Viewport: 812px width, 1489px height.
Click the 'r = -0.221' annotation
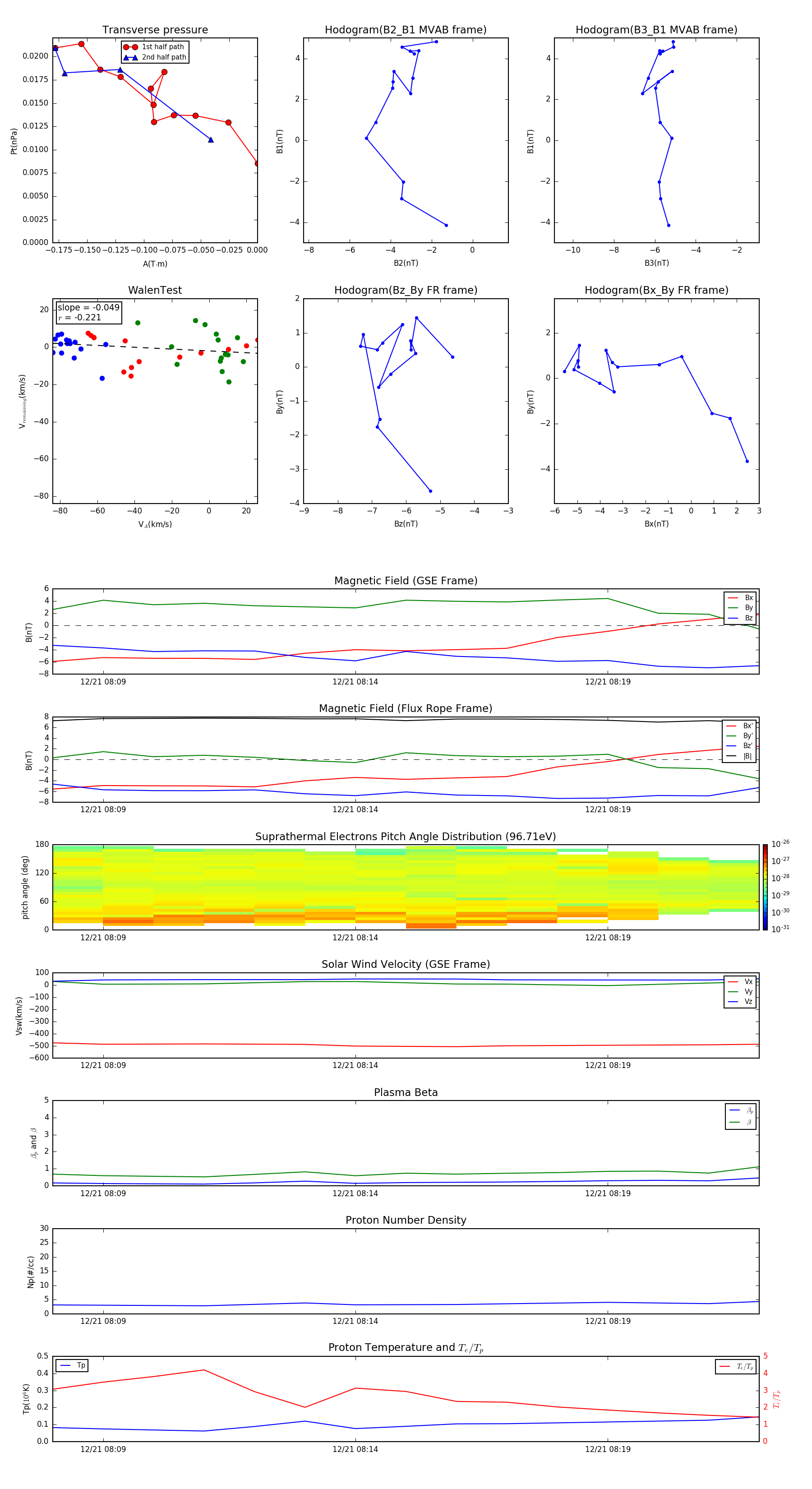point(80,317)
